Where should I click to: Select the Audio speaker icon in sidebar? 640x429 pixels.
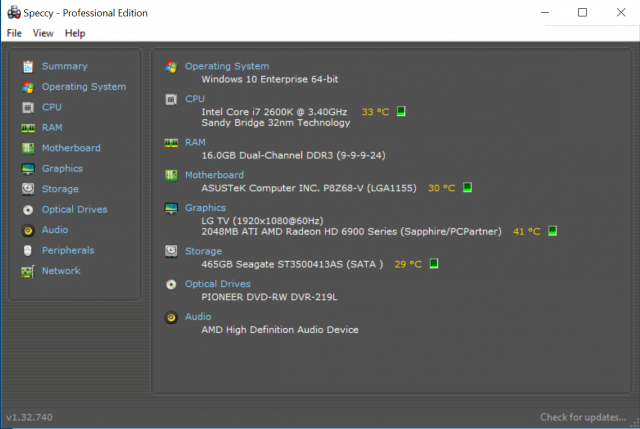pyautogui.click(x=28, y=230)
